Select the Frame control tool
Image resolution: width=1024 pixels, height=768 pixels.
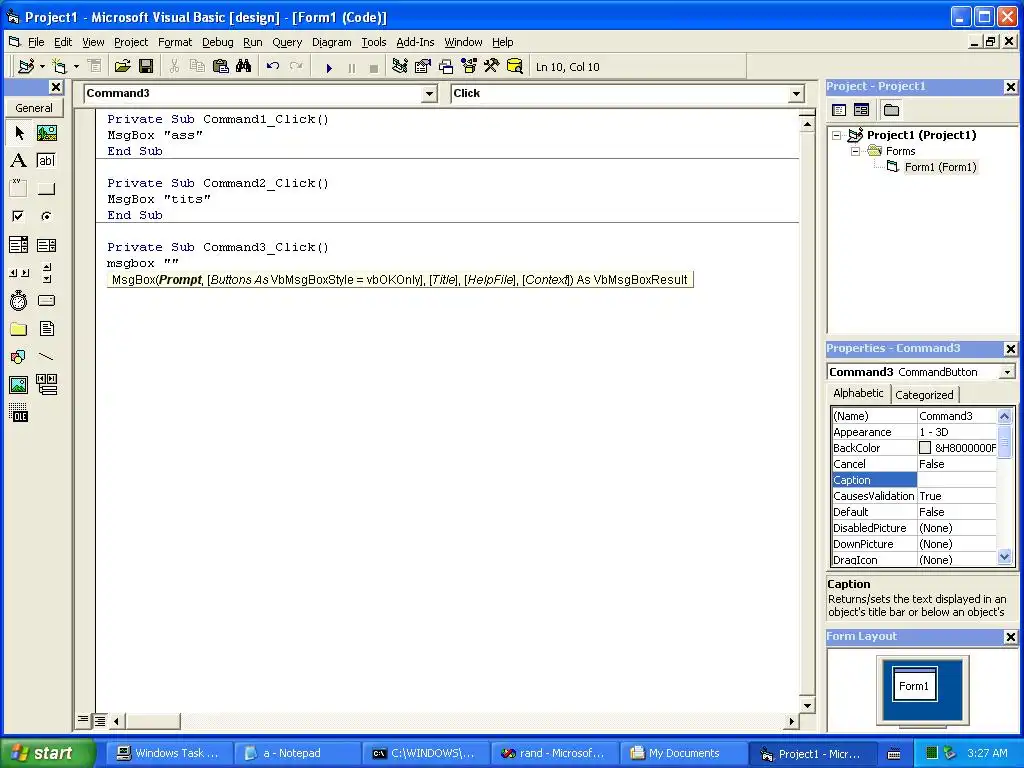19,189
